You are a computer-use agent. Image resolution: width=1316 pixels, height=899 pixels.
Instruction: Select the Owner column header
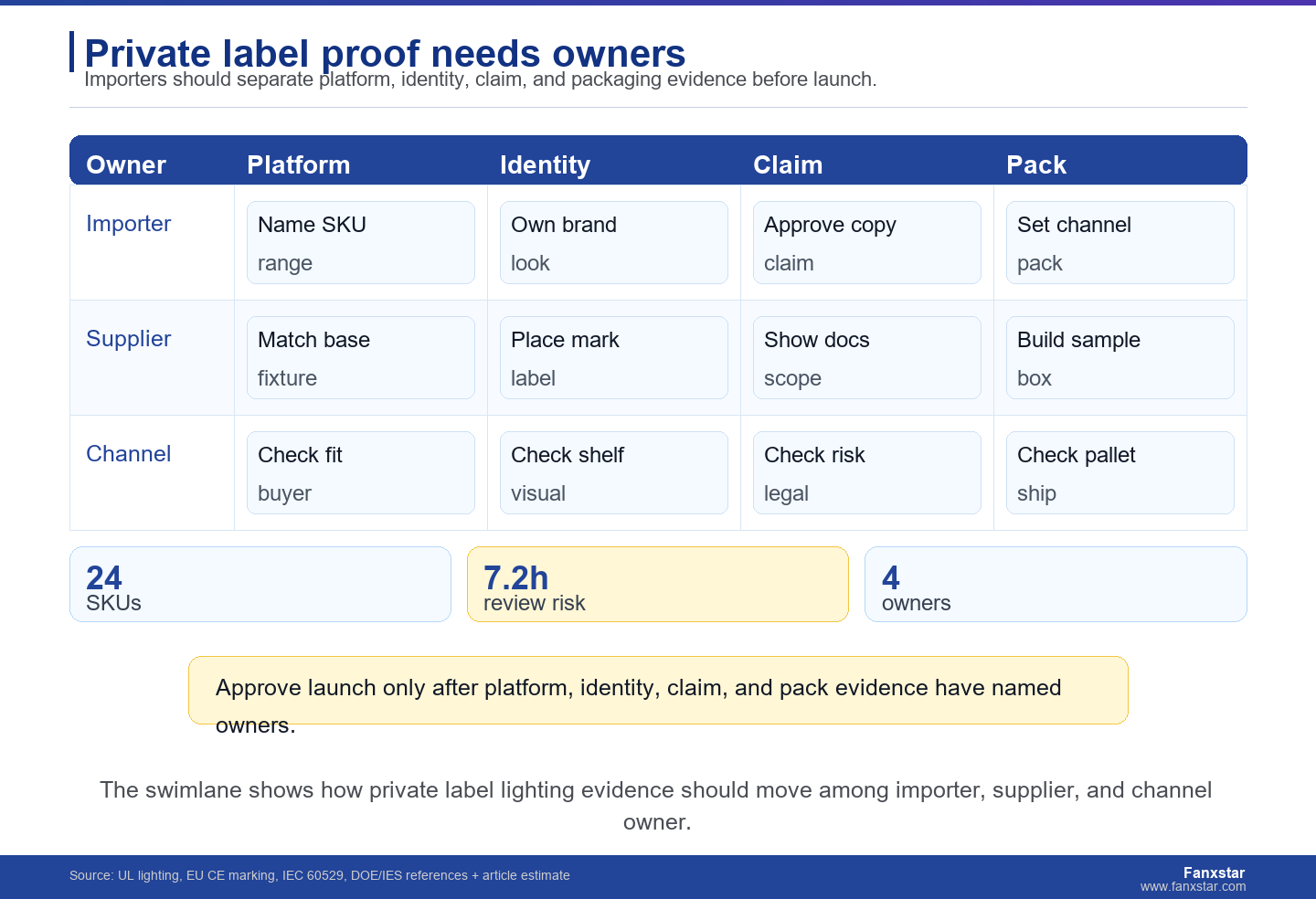(x=126, y=164)
